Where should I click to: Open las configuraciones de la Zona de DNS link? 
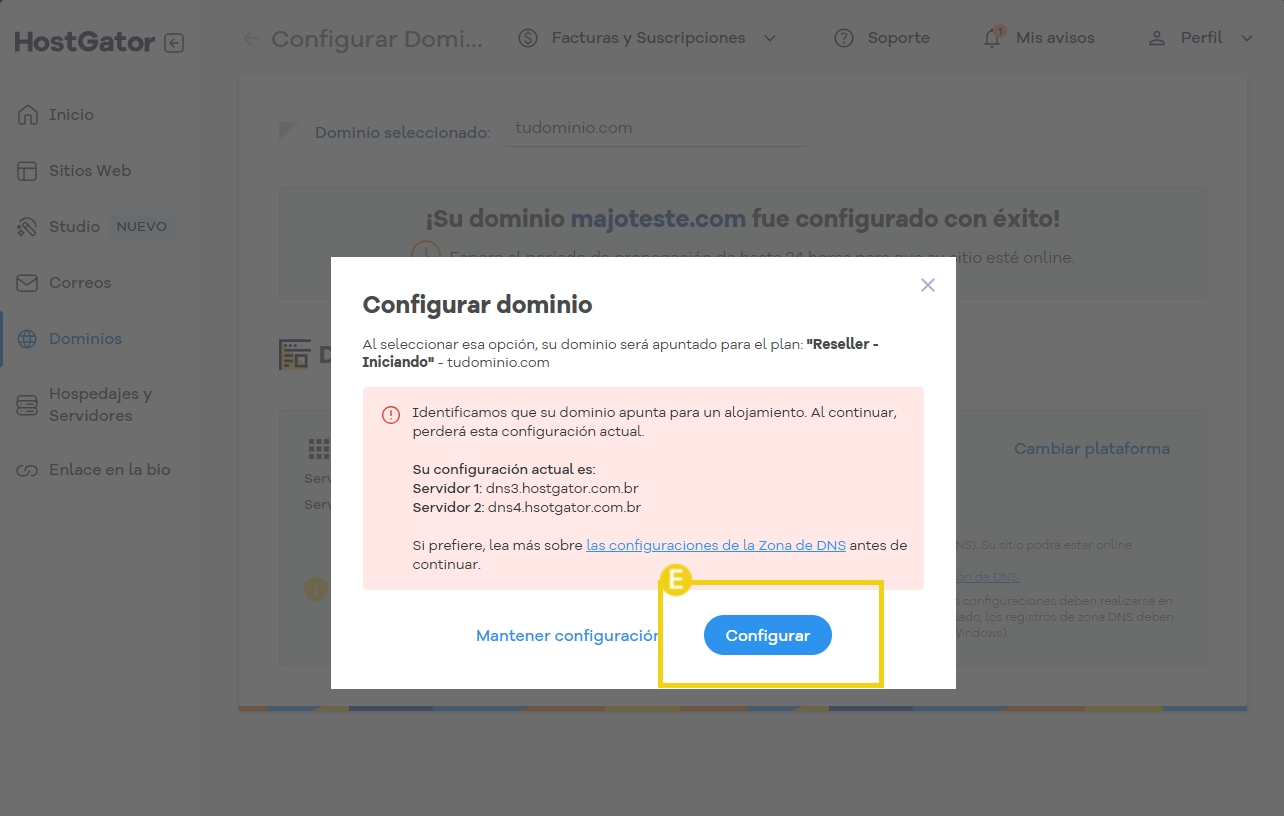click(716, 546)
